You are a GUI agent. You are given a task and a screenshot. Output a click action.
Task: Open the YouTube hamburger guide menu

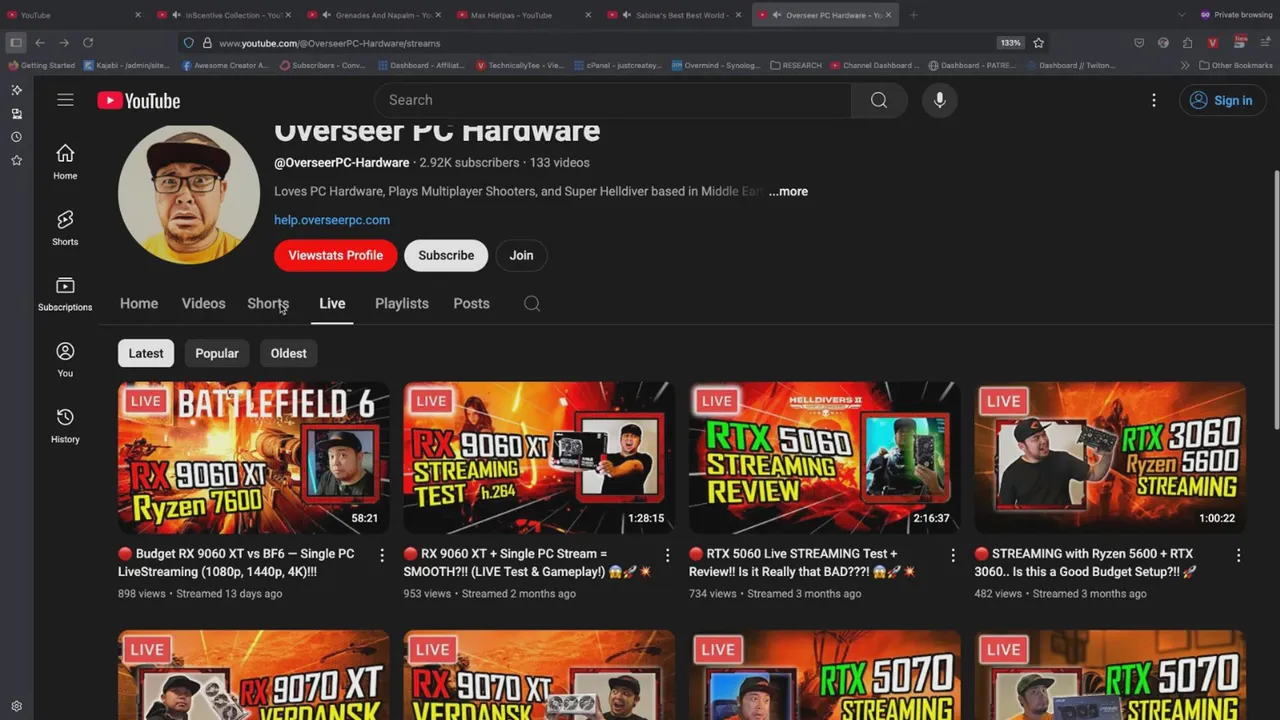tap(65, 100)
